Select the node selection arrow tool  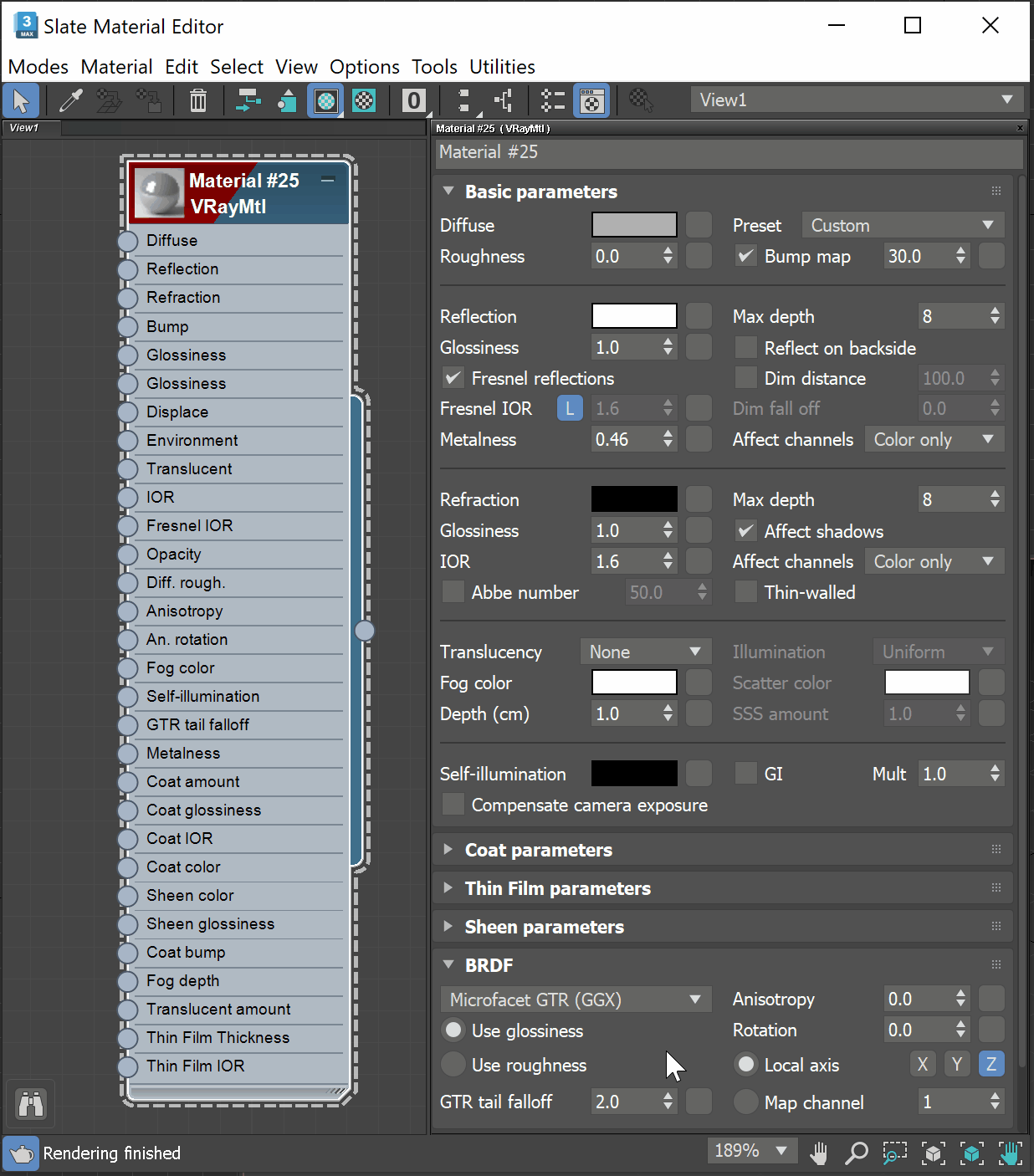[x=21, y=100]
